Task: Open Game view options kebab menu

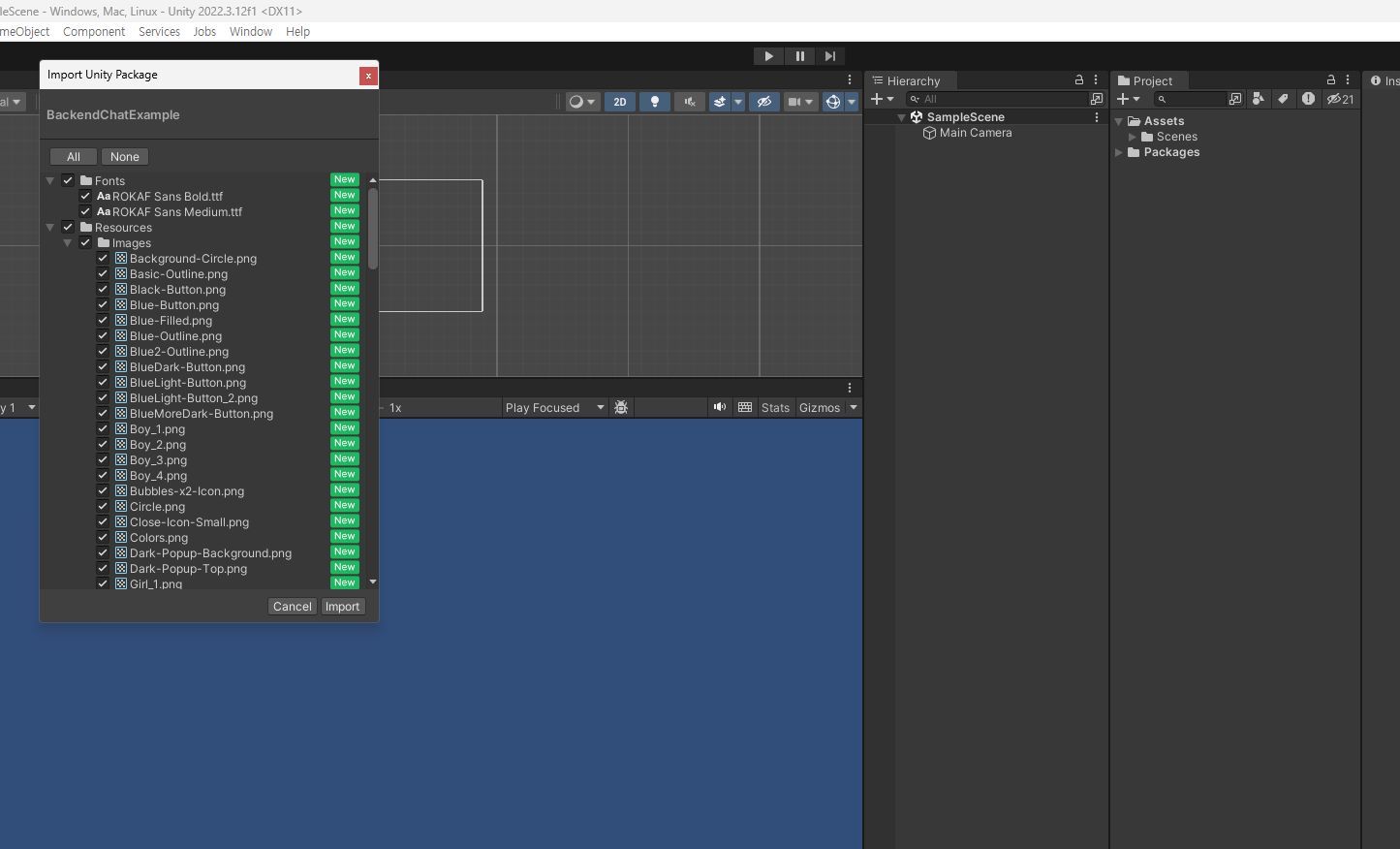Action: (x=850, y=388)
